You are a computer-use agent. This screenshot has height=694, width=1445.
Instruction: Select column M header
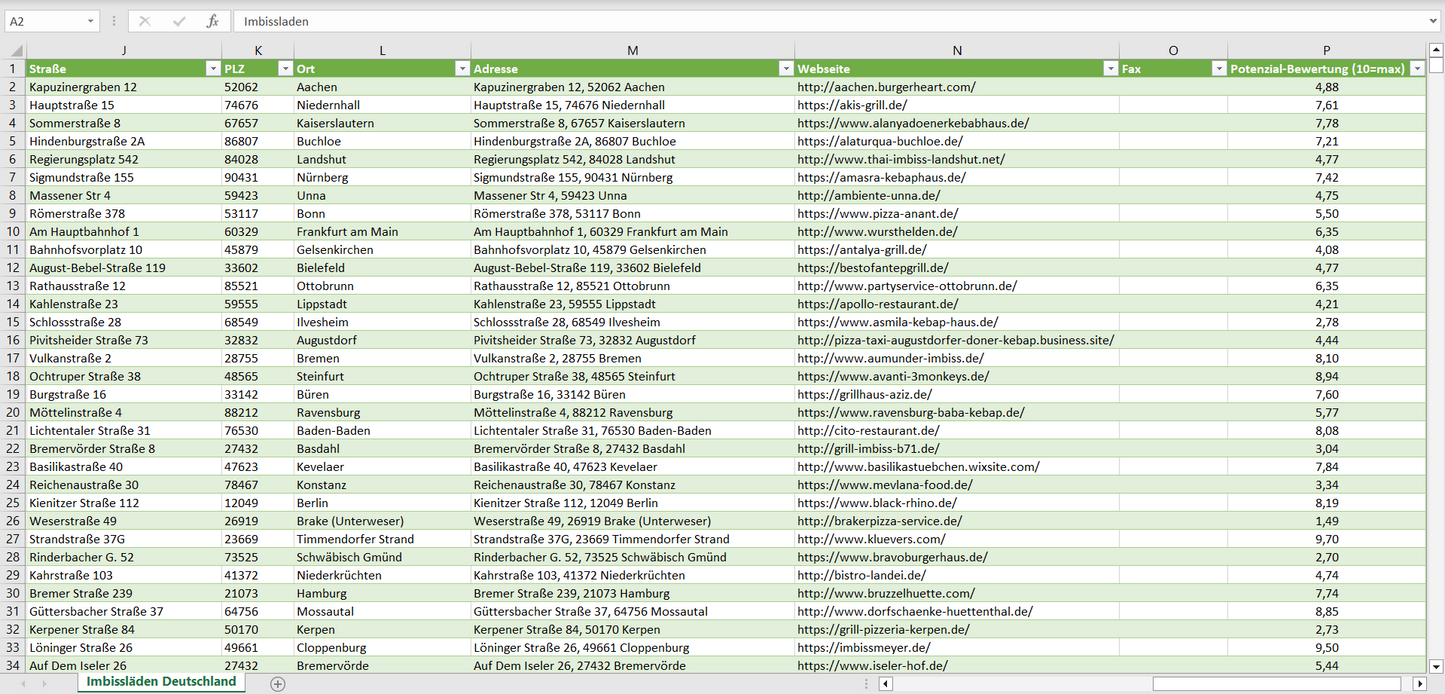632,51
